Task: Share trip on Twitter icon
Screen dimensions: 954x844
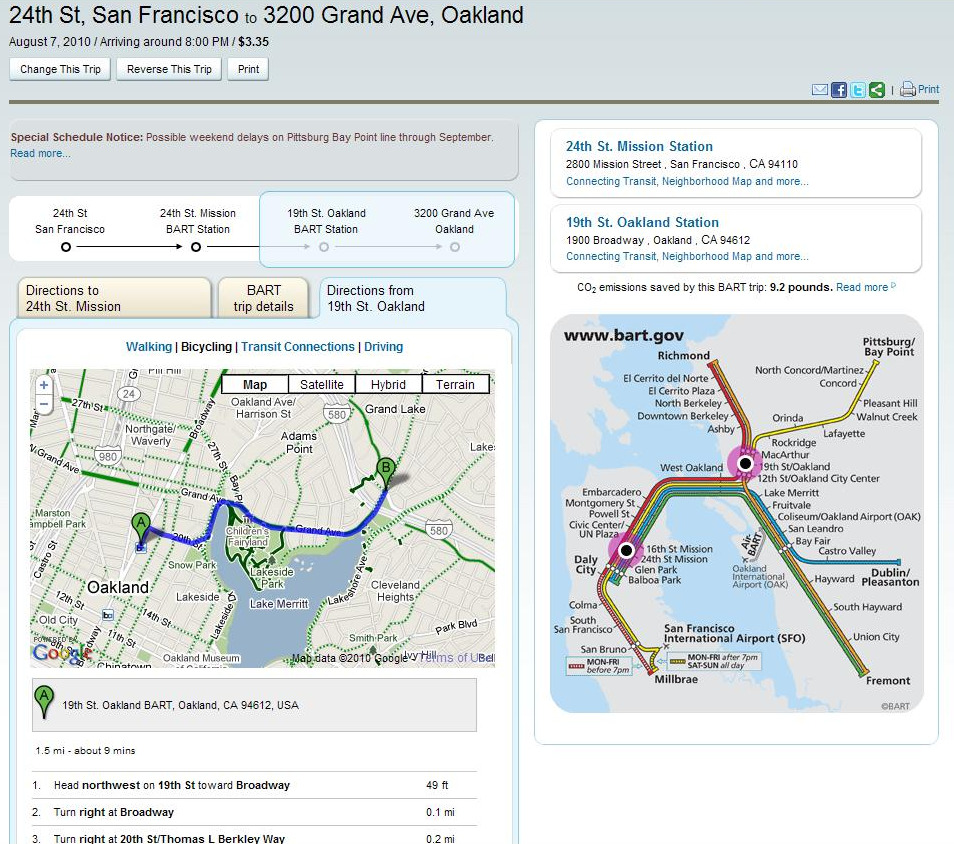Action: coord(858,90)
